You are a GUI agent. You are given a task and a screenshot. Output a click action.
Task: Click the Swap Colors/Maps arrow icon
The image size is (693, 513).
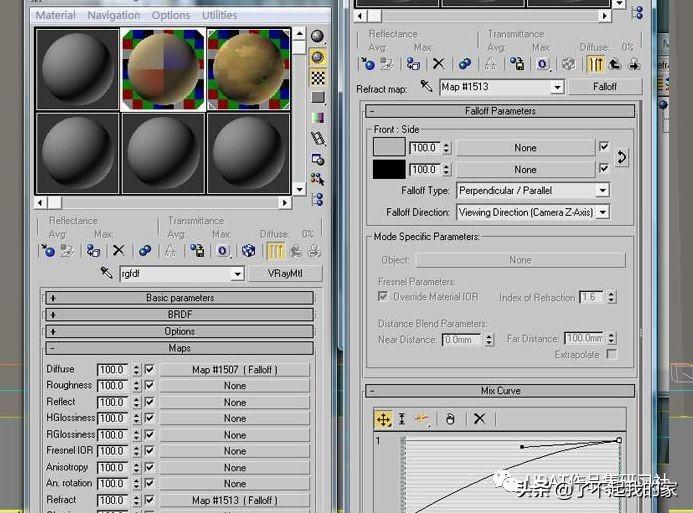(x=621, y=158)
